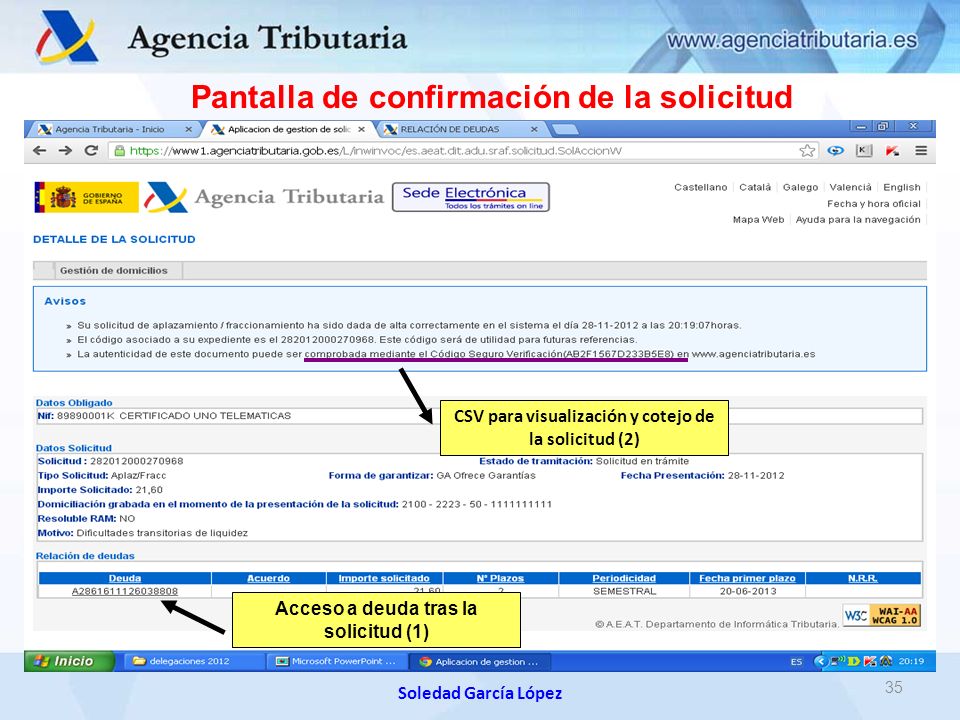
Task: Click yellow D tray icon
Action: click(x=853, y=661)
